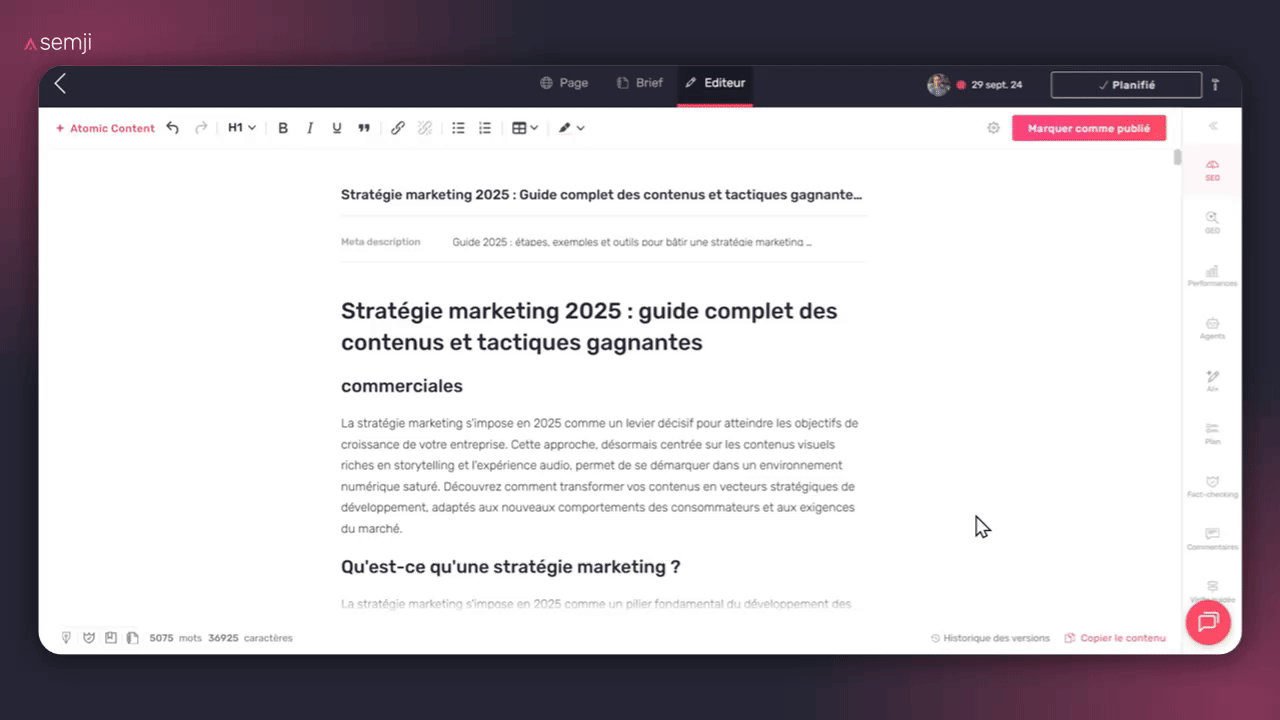Screen dimensions: 1280x720
Task: Switch to the Page tab
Action: (x=564, y=83)
